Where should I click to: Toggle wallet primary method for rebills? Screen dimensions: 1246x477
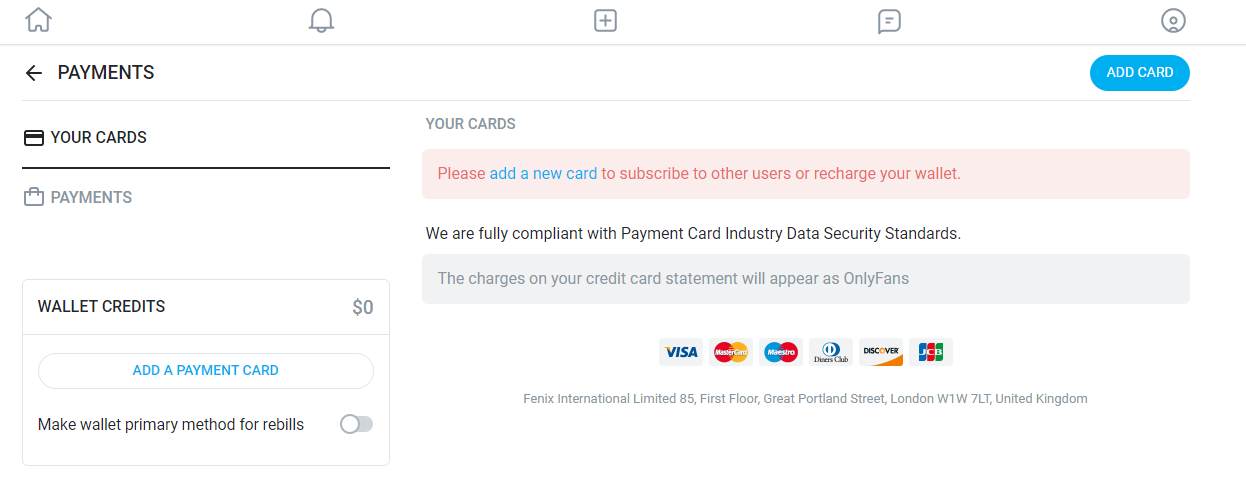(356, 424)
